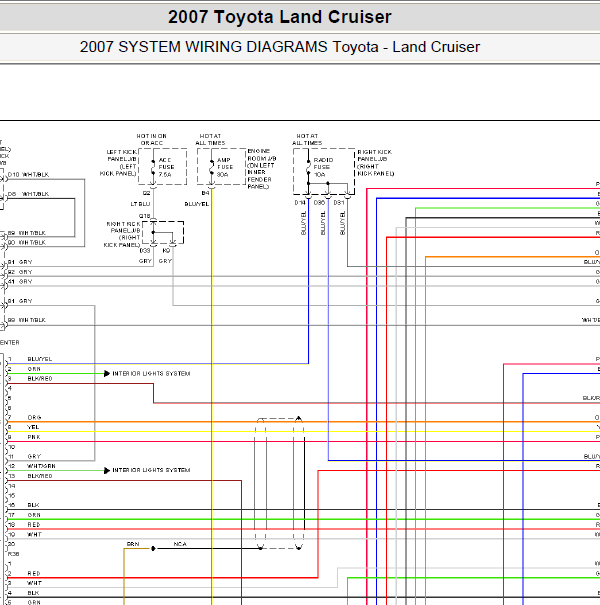This screenshot has height=605, width=600.
Task: Select the 'HOT IN ON OR ACC' label
Action: tap(152, 140)
